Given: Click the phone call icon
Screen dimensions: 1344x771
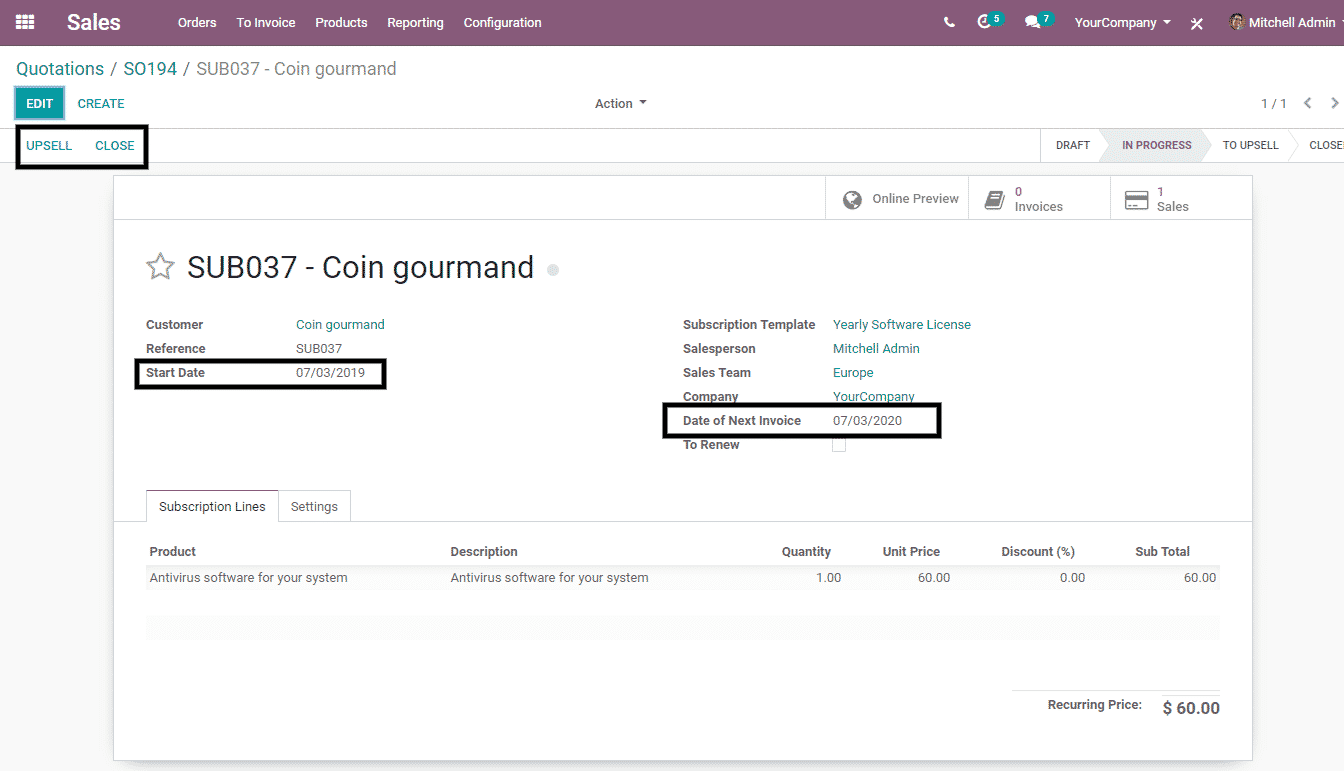Looking at the screenshot, I should pos(949,22).
